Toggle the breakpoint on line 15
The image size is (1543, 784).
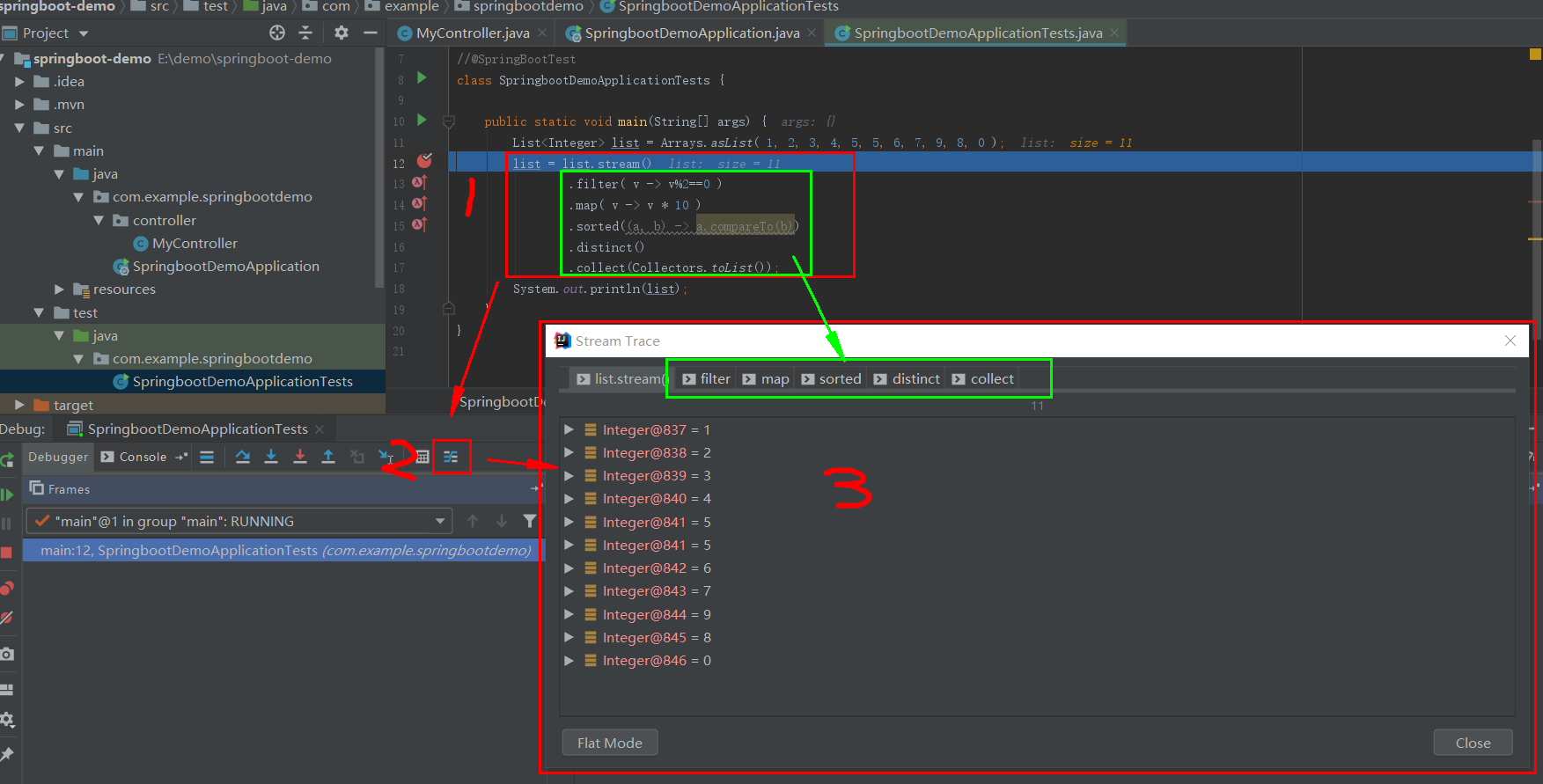tap(420, 224)
